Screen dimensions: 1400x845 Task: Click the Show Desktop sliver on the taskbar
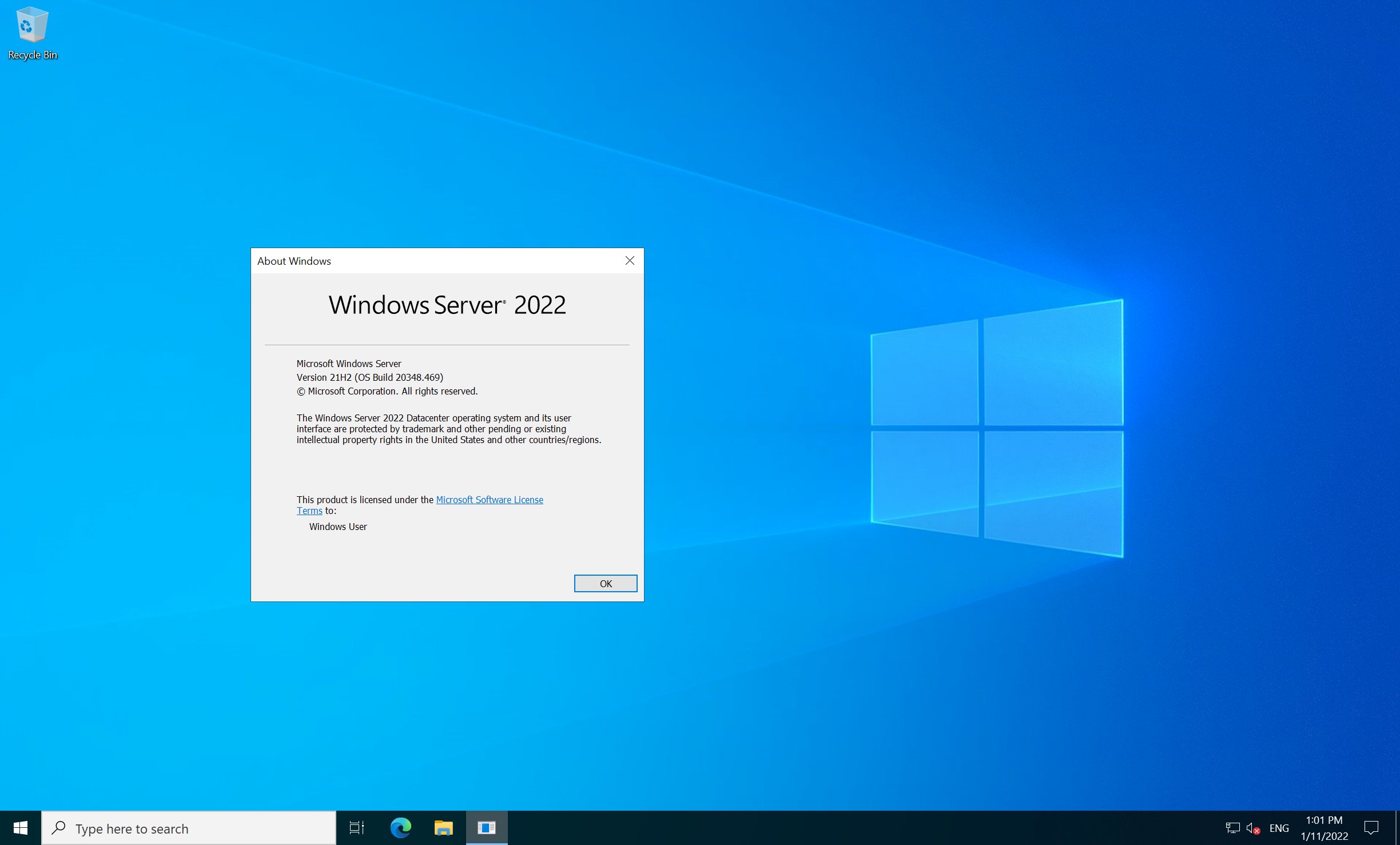click(x=1397, y=828)
